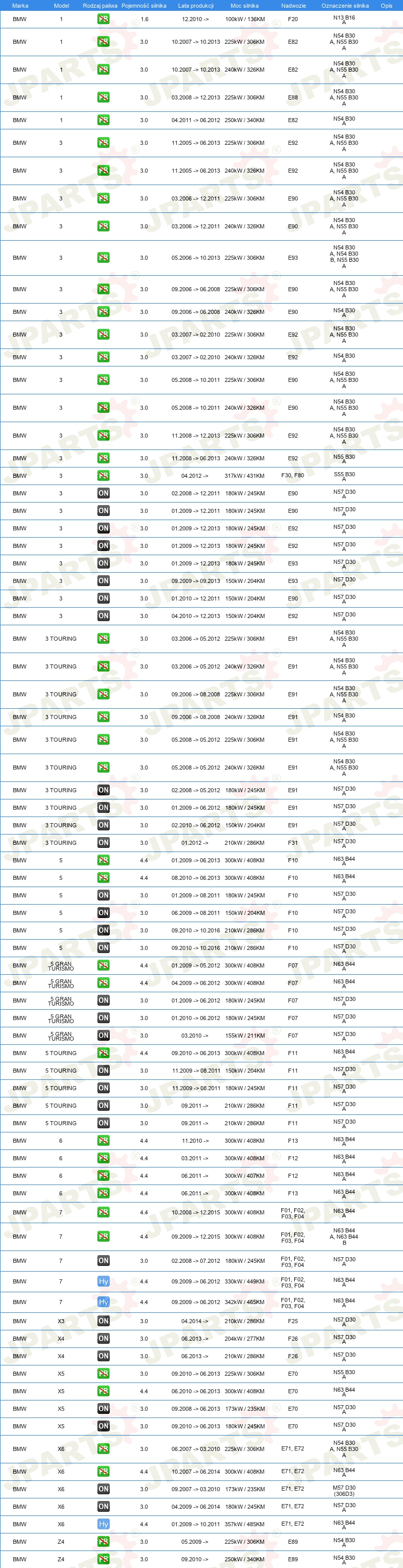Click ON icon in the 3 series 04.2010 -> 12.2013 row
Image resolution: width=403 pixels, height=1568 pixels.
[x=104, y=616]
